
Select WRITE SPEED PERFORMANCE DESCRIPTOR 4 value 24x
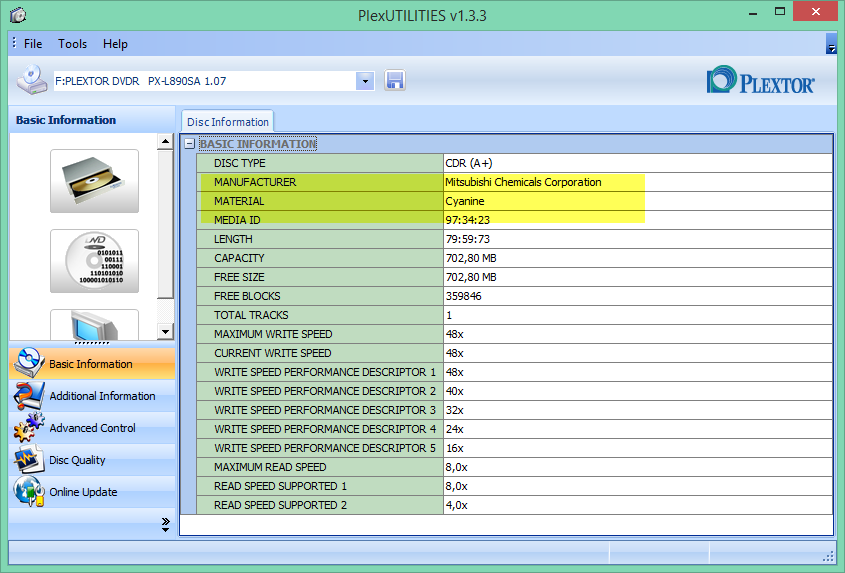click(454, 429)
